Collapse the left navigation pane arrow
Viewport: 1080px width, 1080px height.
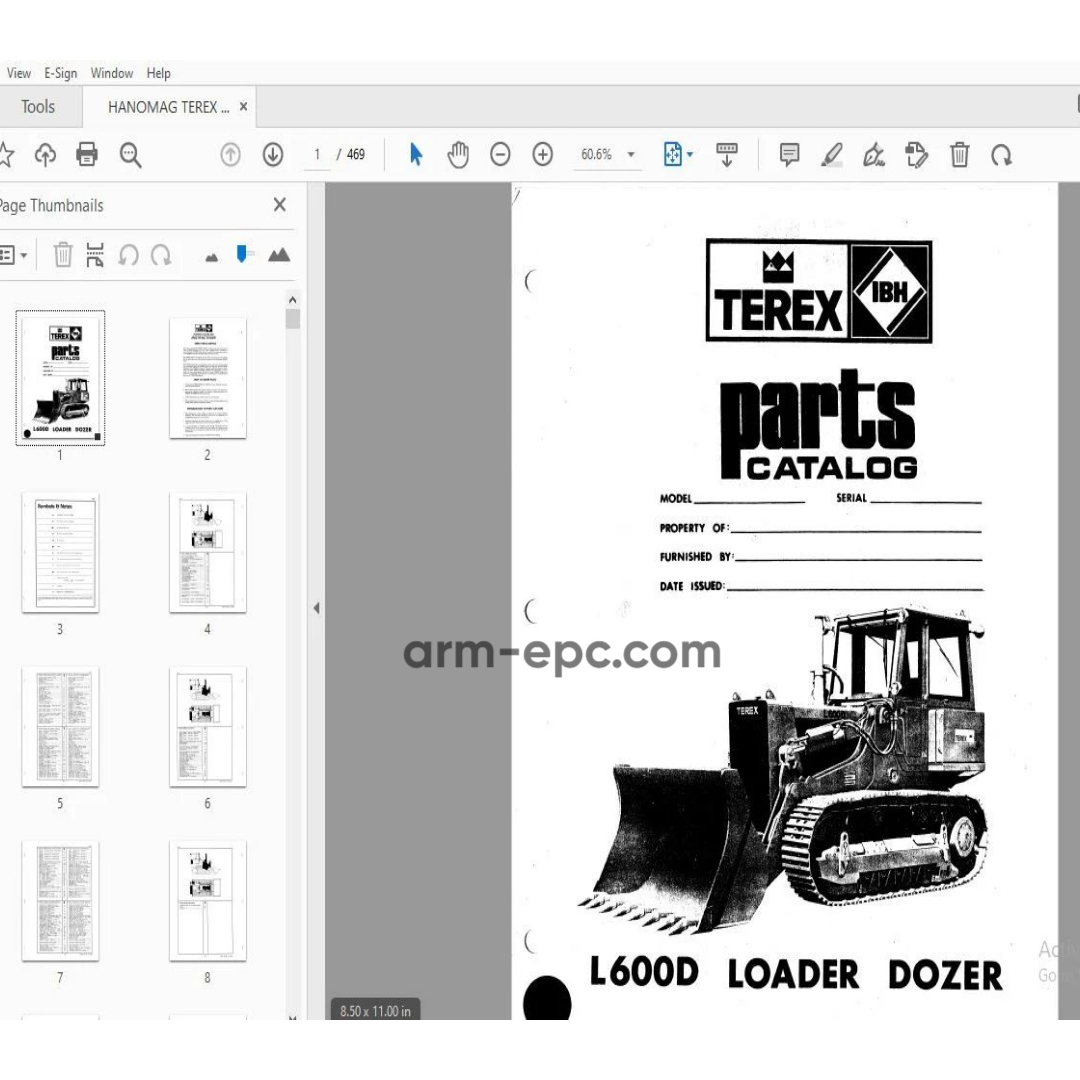[x=316, y=608]
